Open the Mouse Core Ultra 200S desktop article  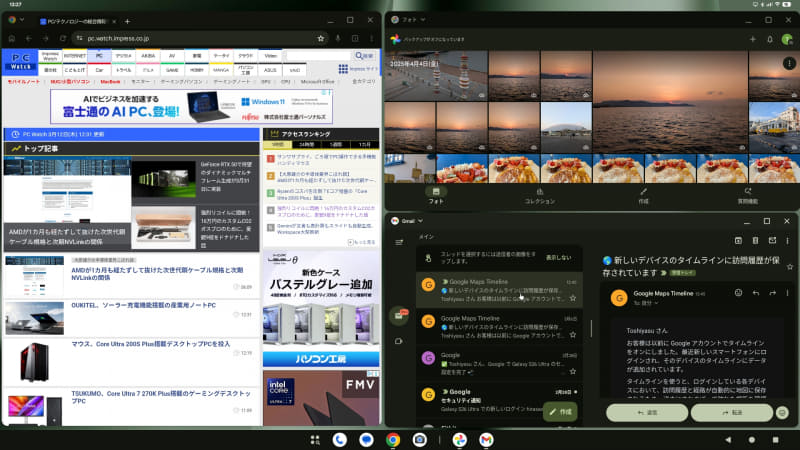coord(151,344)
